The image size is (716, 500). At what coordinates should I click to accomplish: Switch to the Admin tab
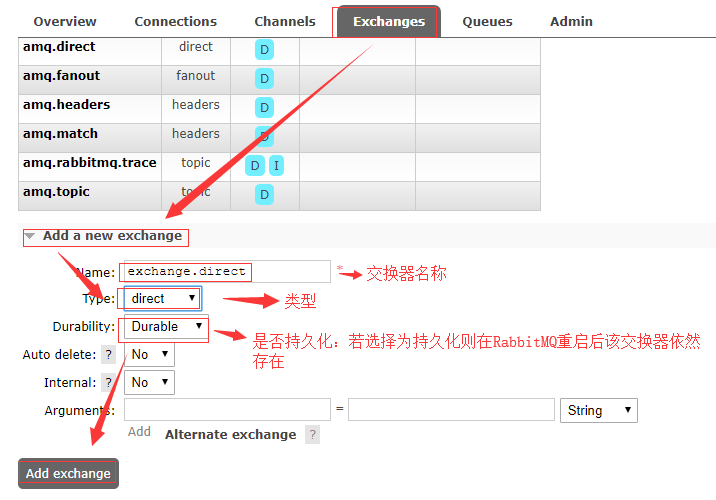(571, 21)
